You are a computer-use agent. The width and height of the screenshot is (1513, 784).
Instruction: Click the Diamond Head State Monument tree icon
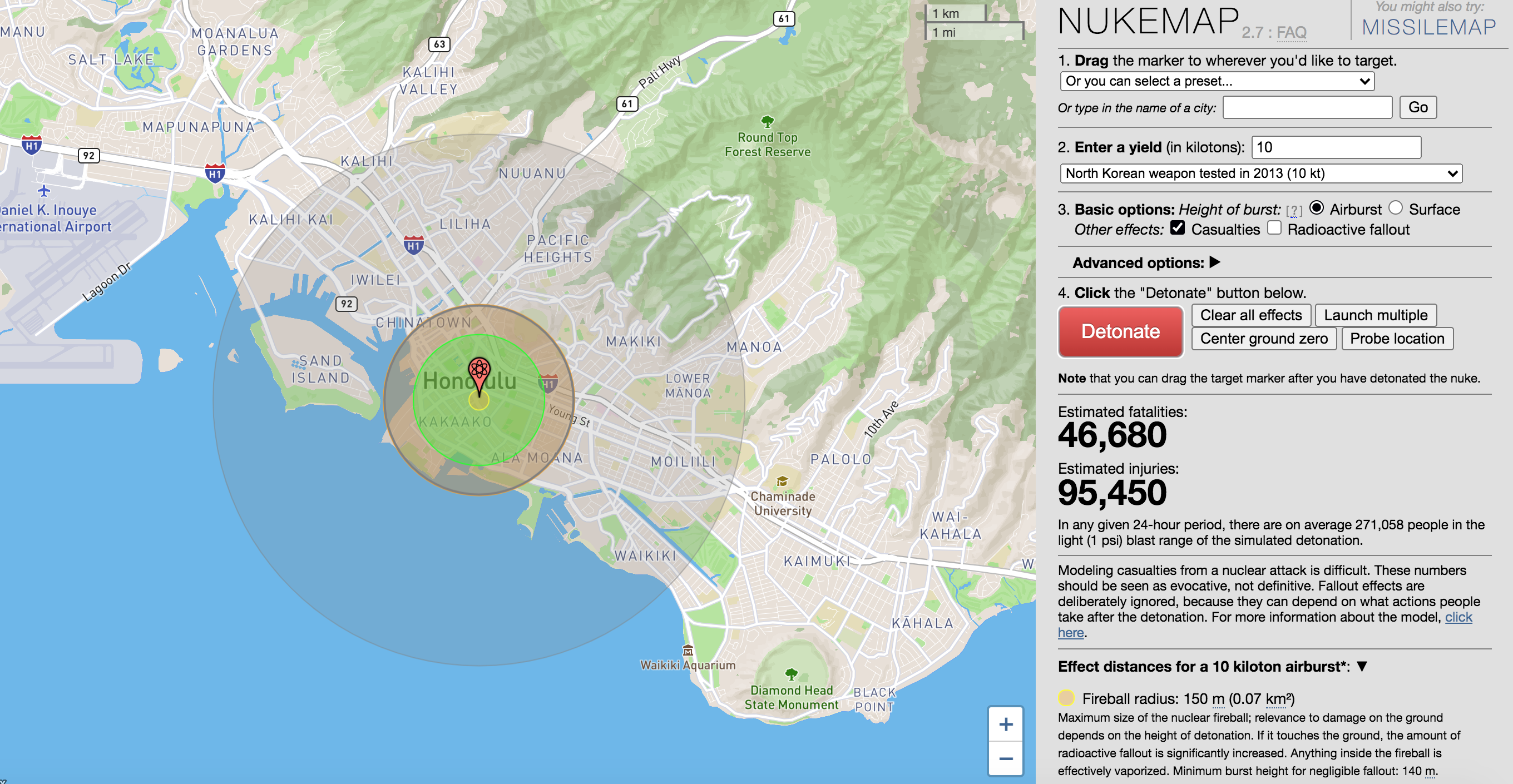pos(791,674)
